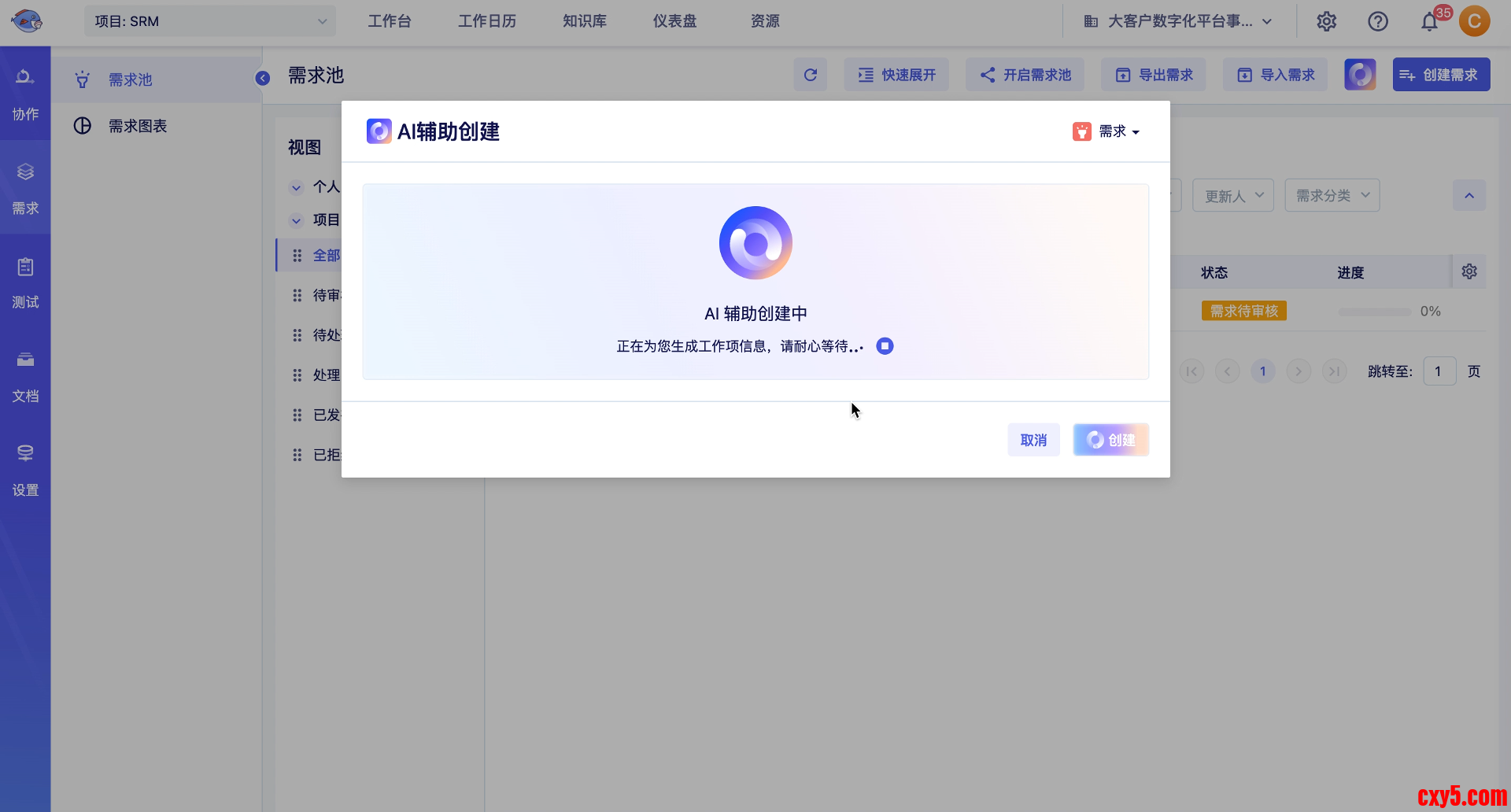Select 需求池 in the side menu

click(157, 79)
